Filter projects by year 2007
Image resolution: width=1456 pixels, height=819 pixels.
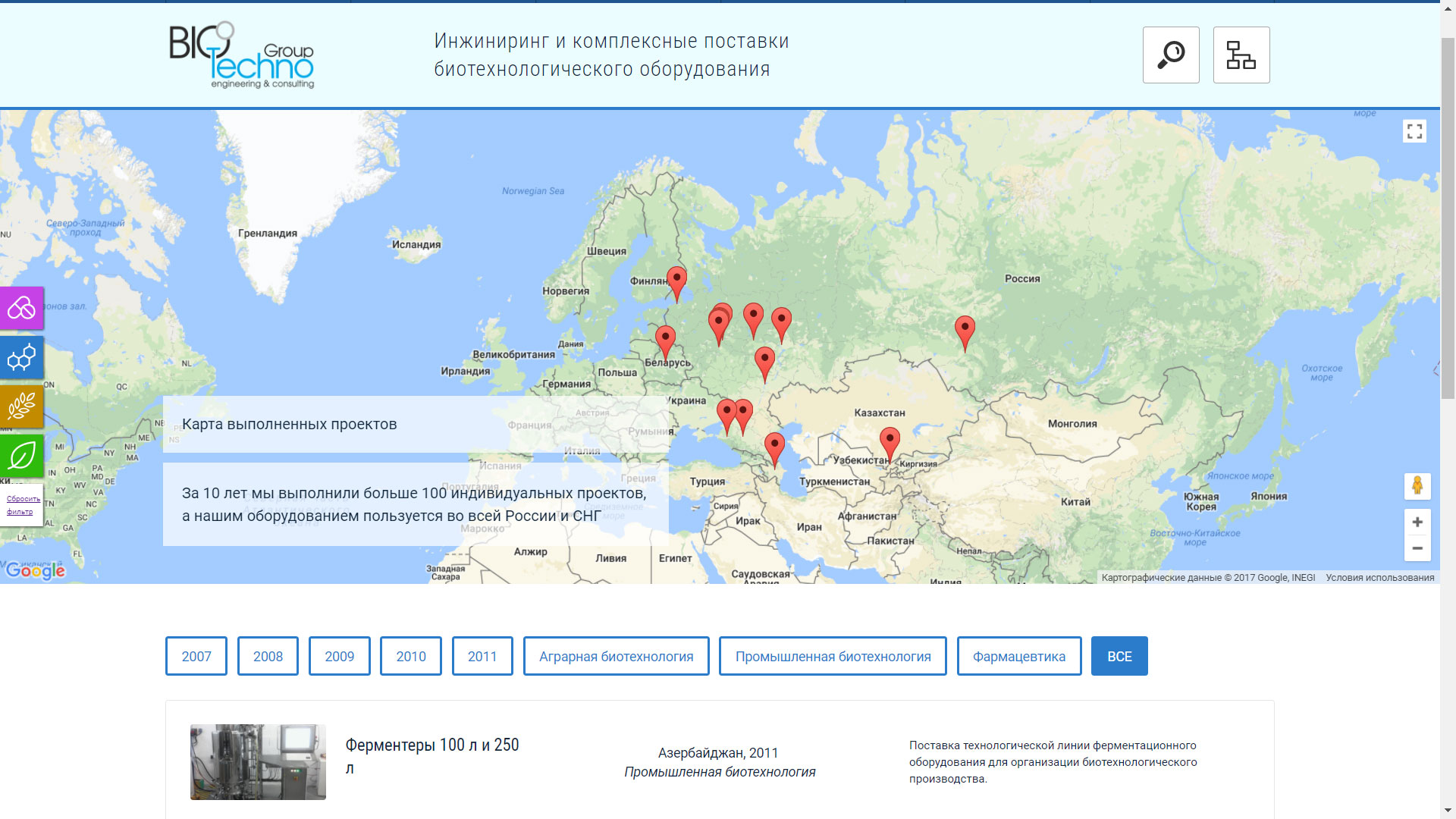pyautogui.click(x=196, y=656)
